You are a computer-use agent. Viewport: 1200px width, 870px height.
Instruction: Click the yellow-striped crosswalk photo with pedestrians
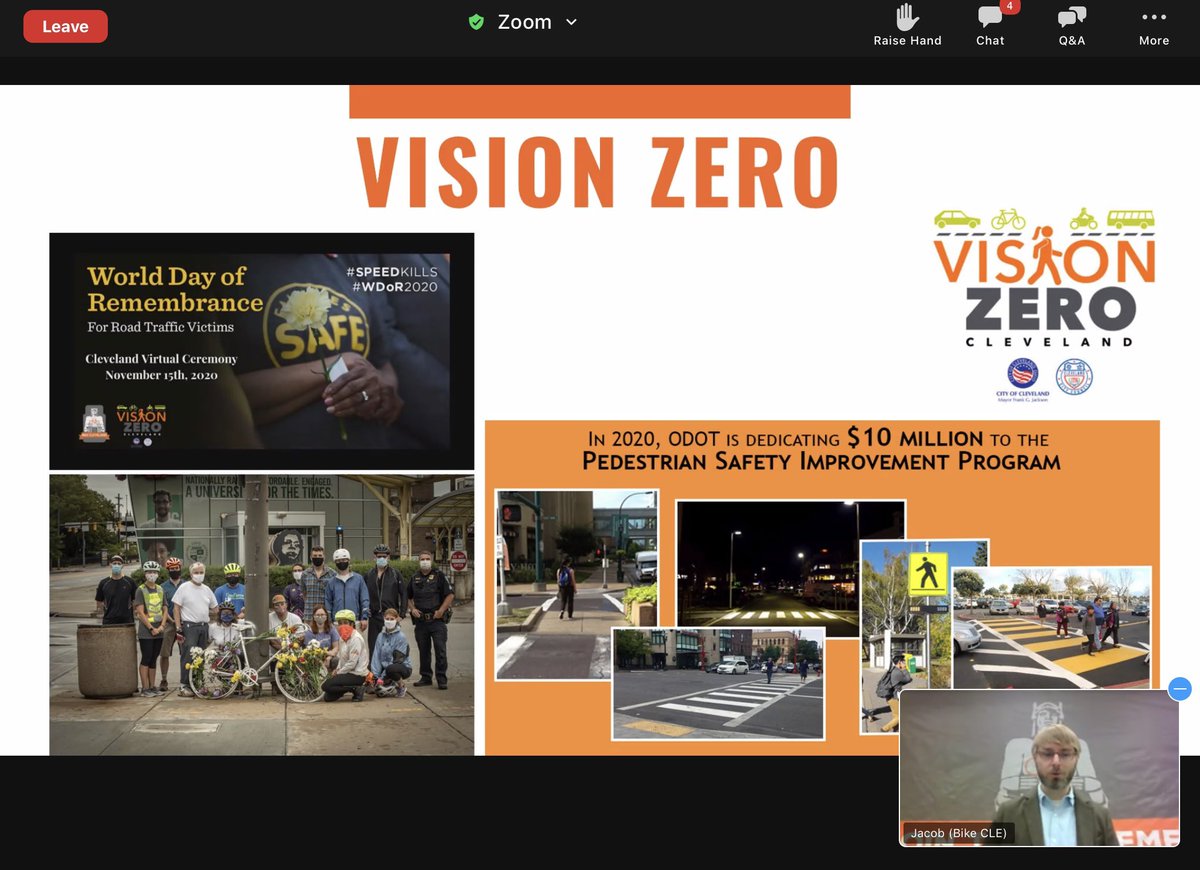click(x=1051, y=627)
